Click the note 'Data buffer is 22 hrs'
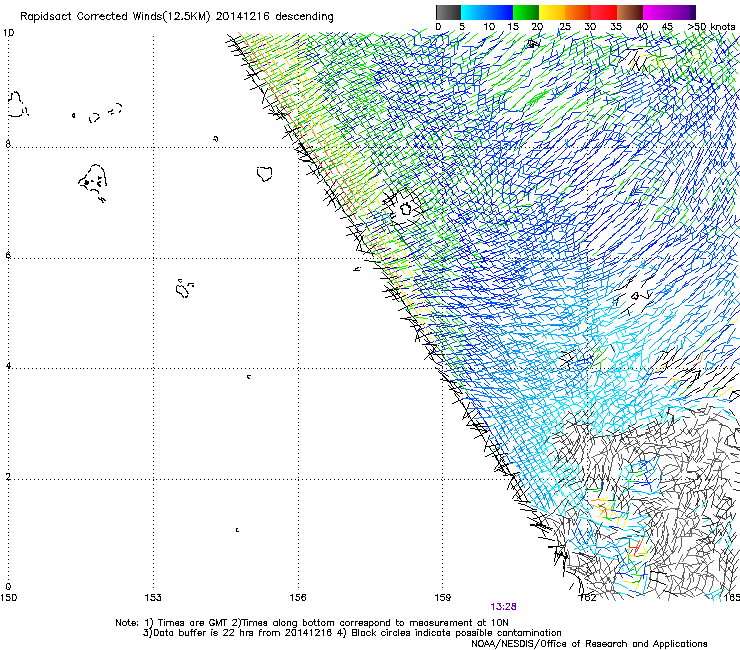 (205, 633)
